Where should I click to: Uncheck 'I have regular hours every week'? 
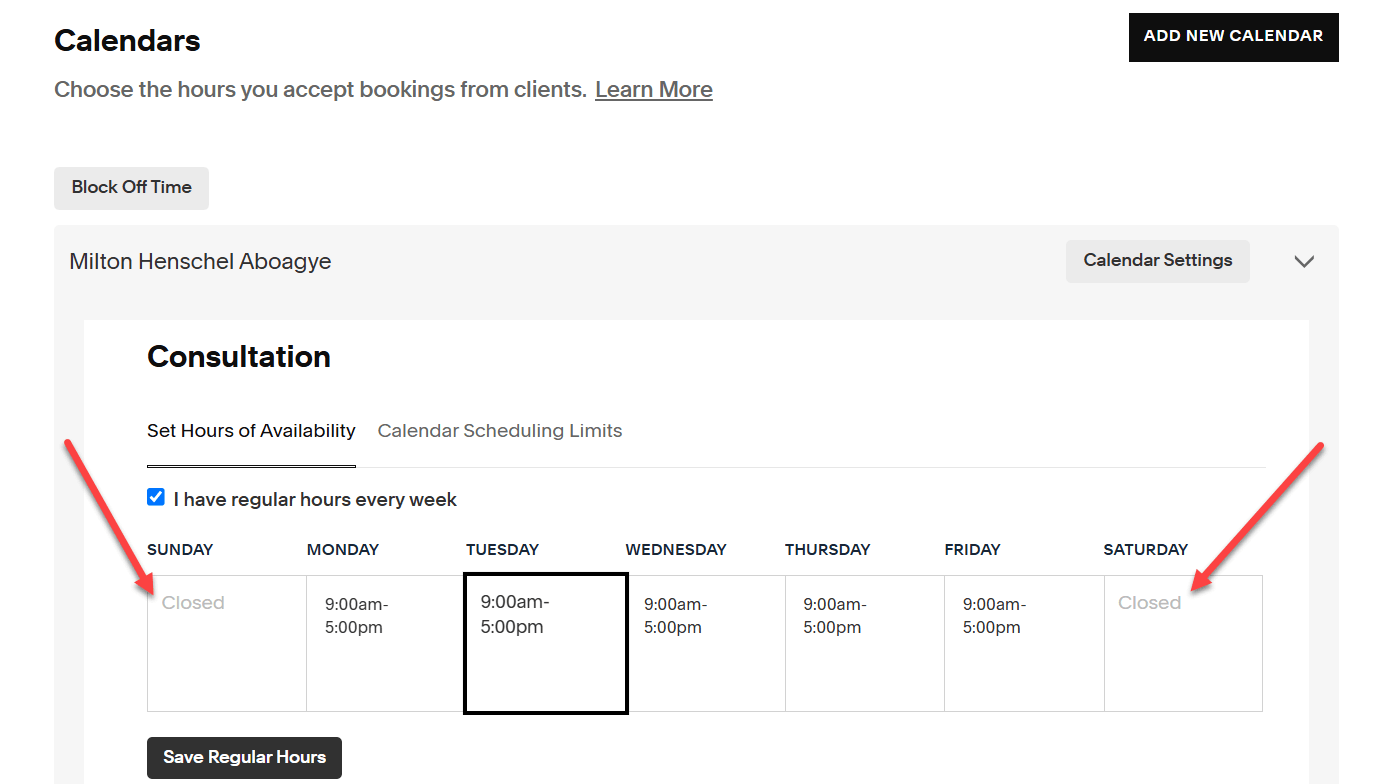coord(156,496)
